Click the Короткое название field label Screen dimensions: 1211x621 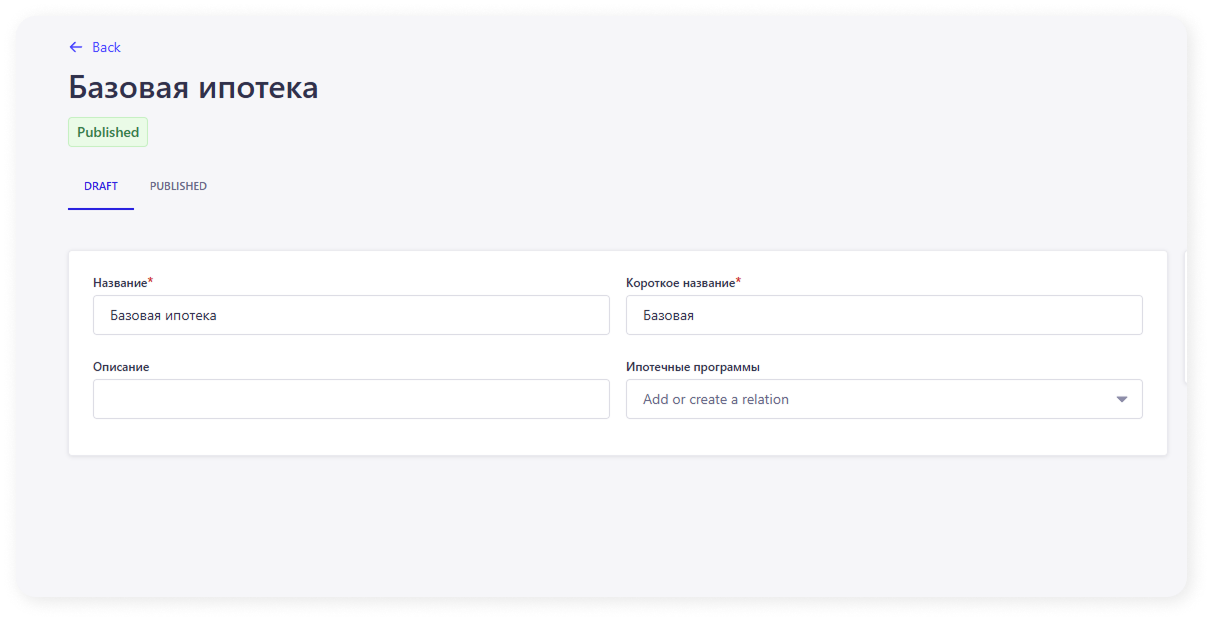(x=680, y=283)
